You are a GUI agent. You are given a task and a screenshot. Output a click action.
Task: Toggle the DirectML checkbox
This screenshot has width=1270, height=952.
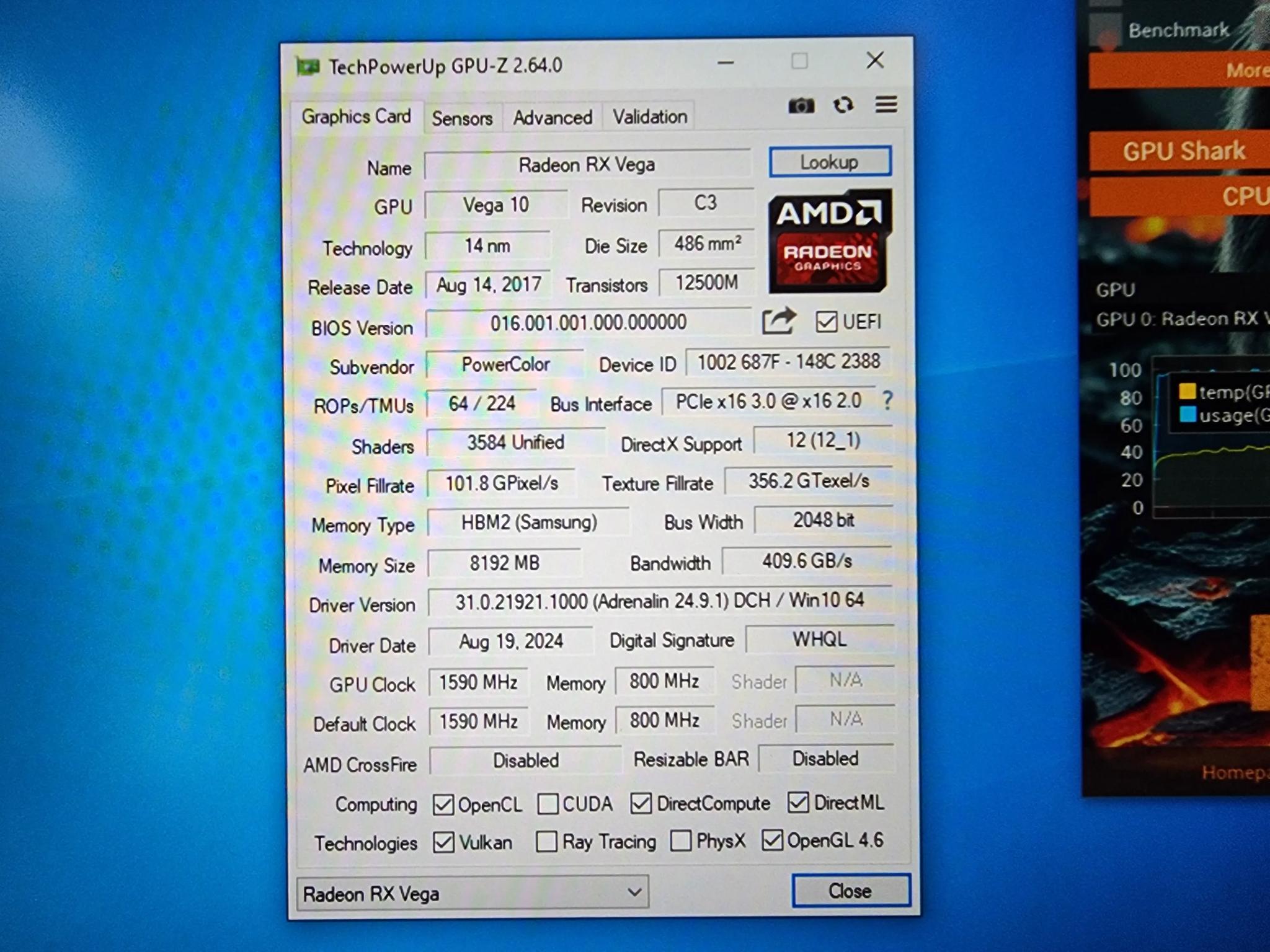(798, 802)
